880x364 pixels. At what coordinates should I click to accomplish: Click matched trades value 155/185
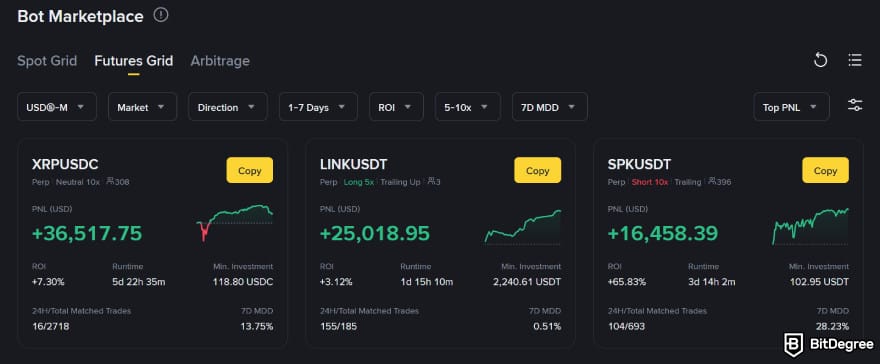point(338,326)
